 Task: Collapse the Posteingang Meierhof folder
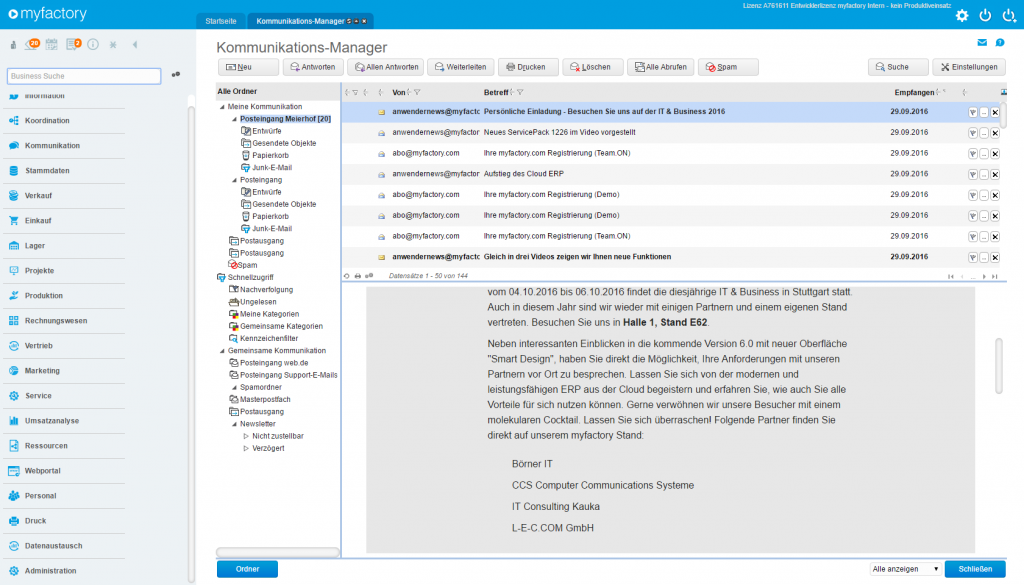235,119
